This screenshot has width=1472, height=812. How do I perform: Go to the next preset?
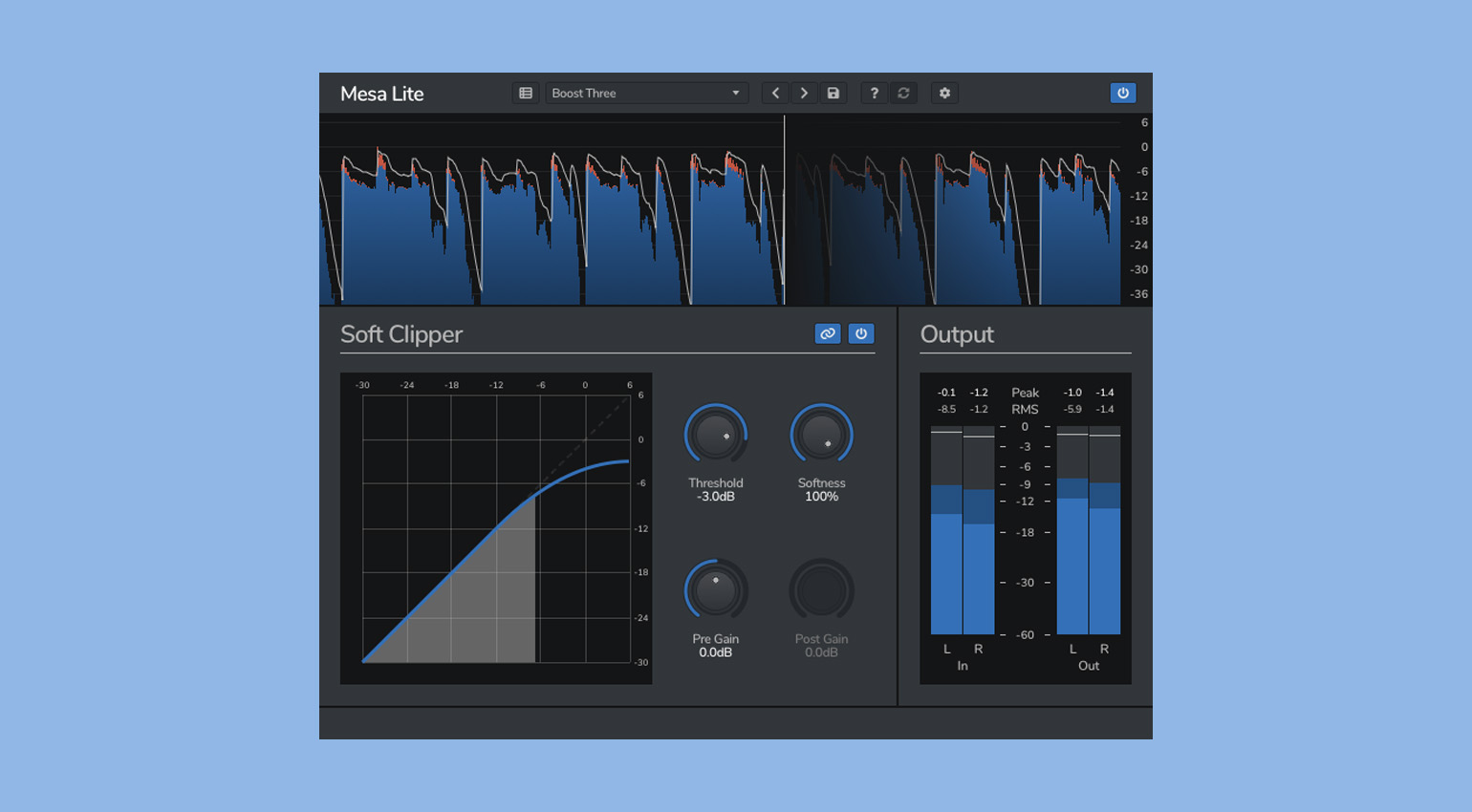804,94
